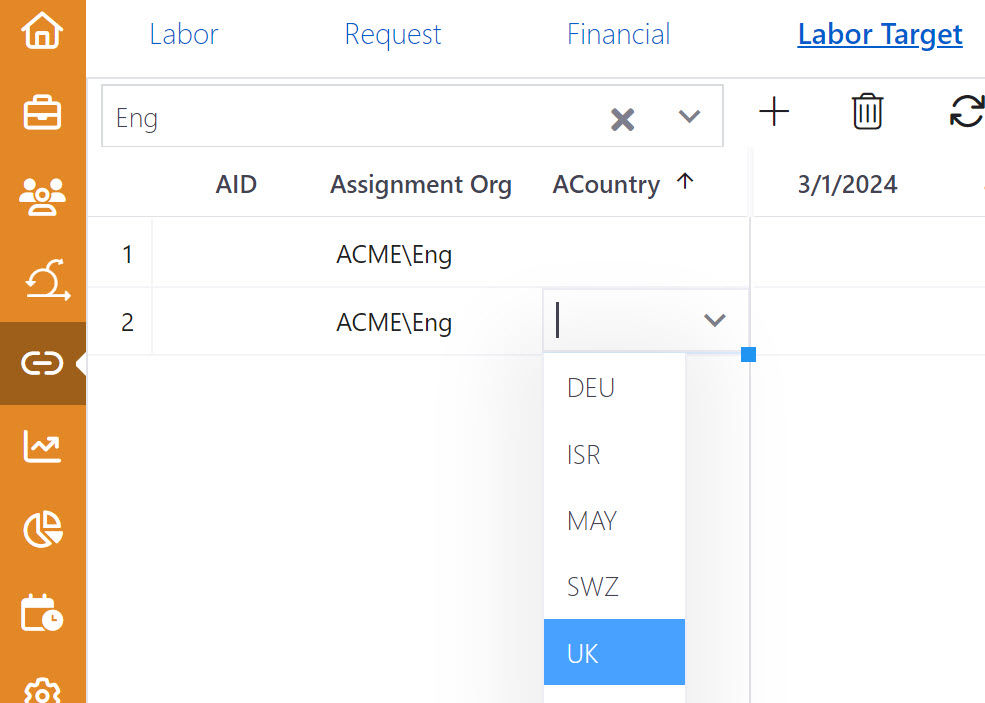Image resolution: width=985 pixels, height=703 pixels.
Task: Switch to the Financial tab
Action: click(x=618, y=33)
